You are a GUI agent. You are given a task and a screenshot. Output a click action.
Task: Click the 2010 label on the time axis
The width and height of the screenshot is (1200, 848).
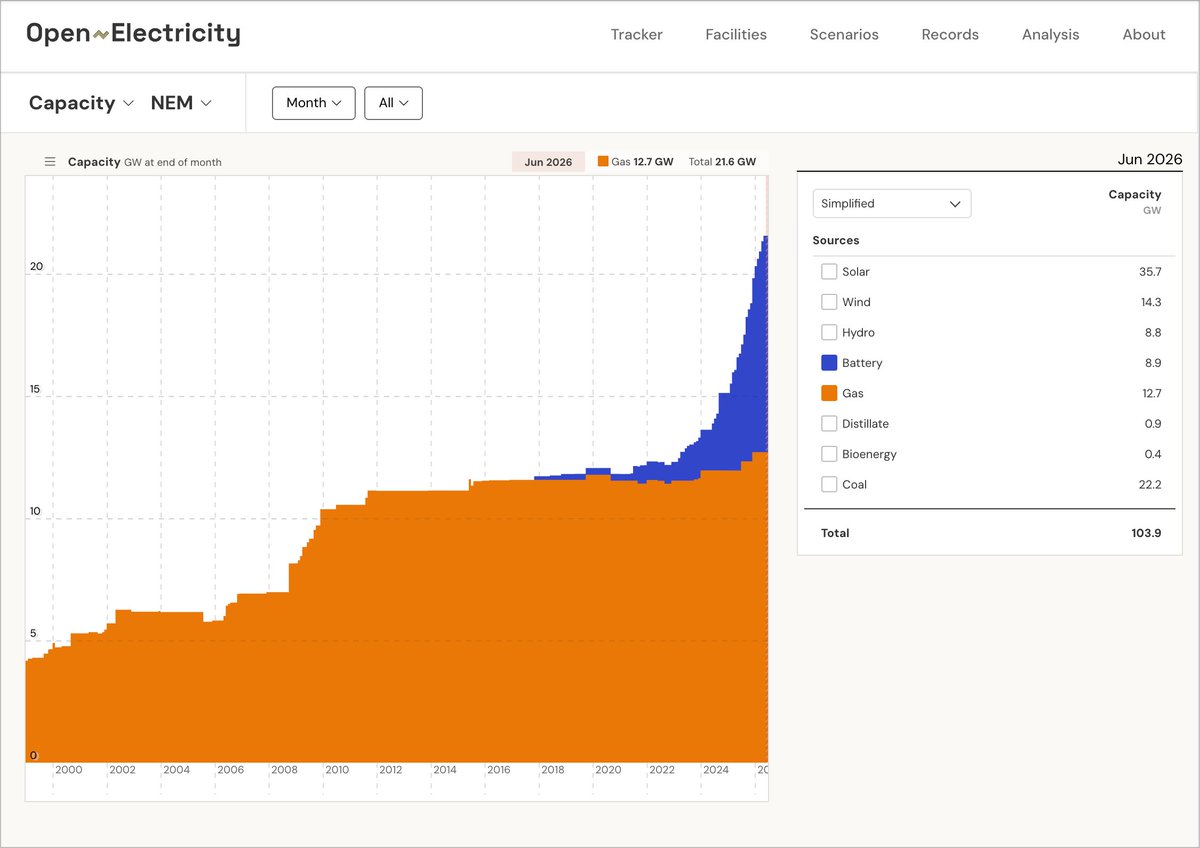(337, 770)
